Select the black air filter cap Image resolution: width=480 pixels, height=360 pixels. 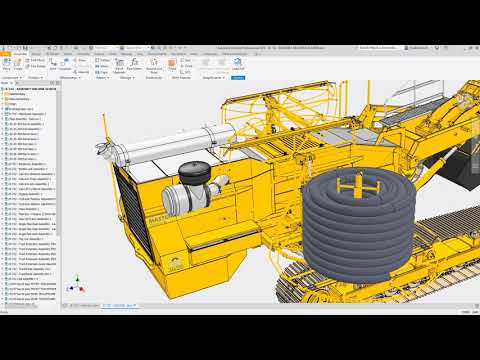pyautogui.click(x=195, y=172)
